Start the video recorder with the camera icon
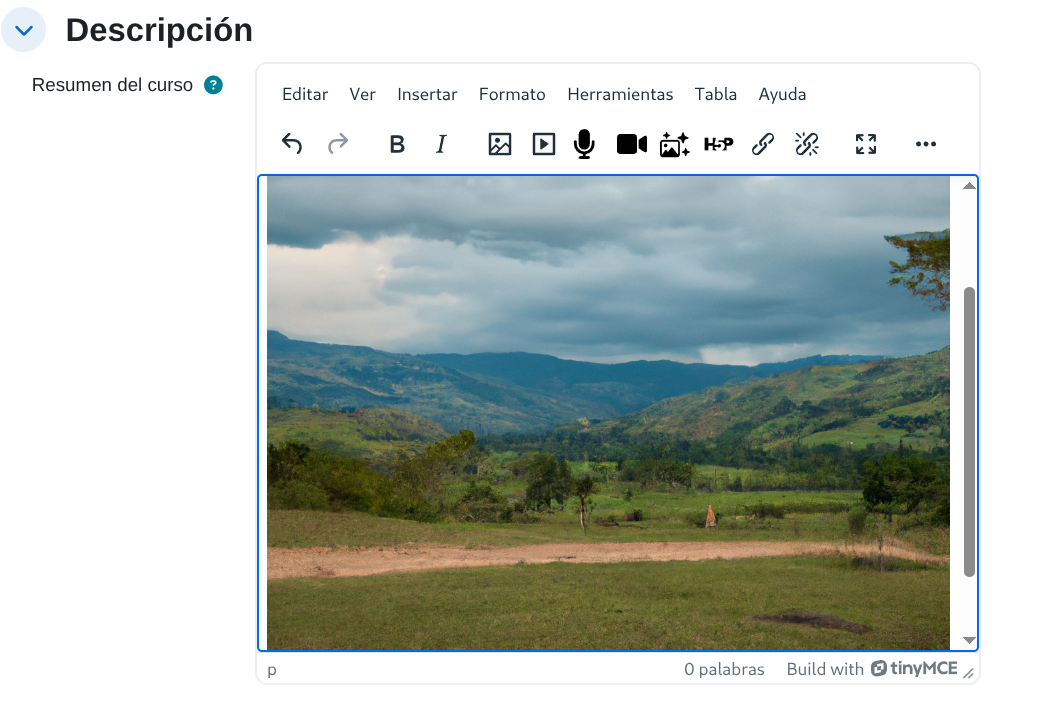Screen dimensions: 1041x703 pos(630,143)
